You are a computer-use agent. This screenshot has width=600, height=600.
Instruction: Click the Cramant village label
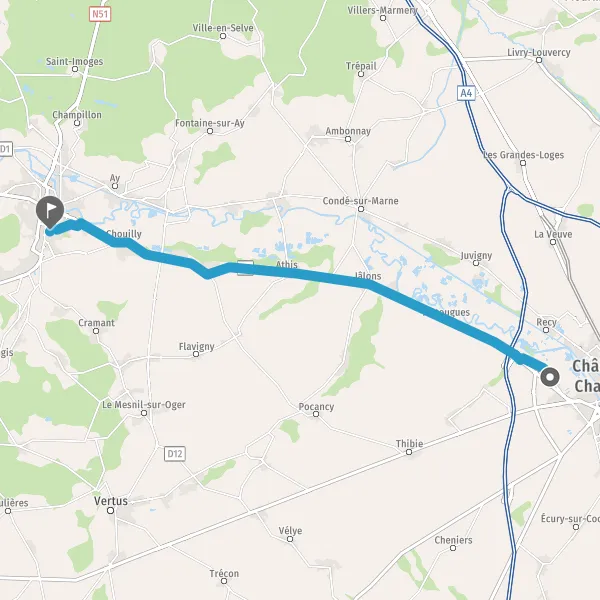tap(96, 323)
